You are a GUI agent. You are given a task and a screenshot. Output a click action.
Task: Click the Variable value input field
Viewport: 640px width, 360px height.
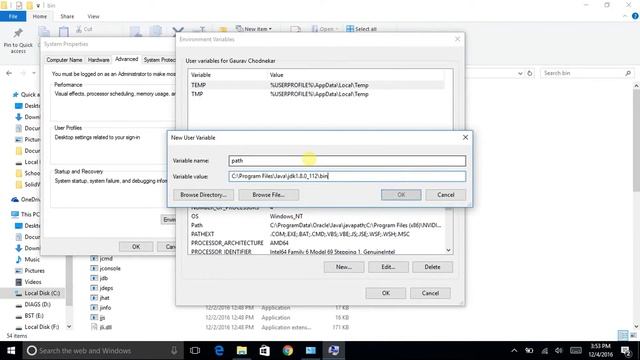pos(347,176)
